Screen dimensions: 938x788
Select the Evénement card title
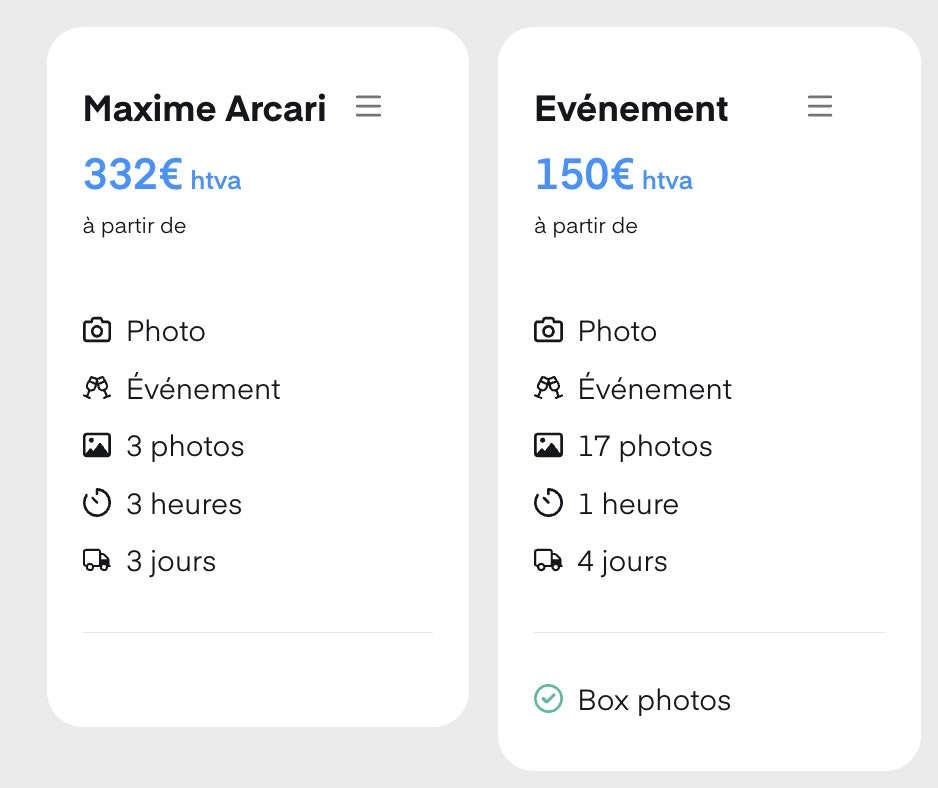[x=631, y=108]
